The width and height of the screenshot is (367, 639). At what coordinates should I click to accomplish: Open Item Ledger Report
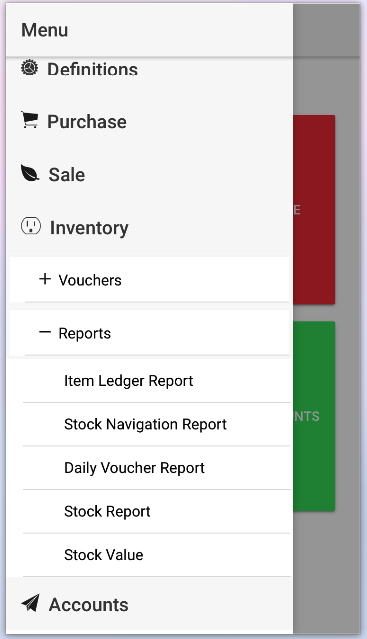157,381
